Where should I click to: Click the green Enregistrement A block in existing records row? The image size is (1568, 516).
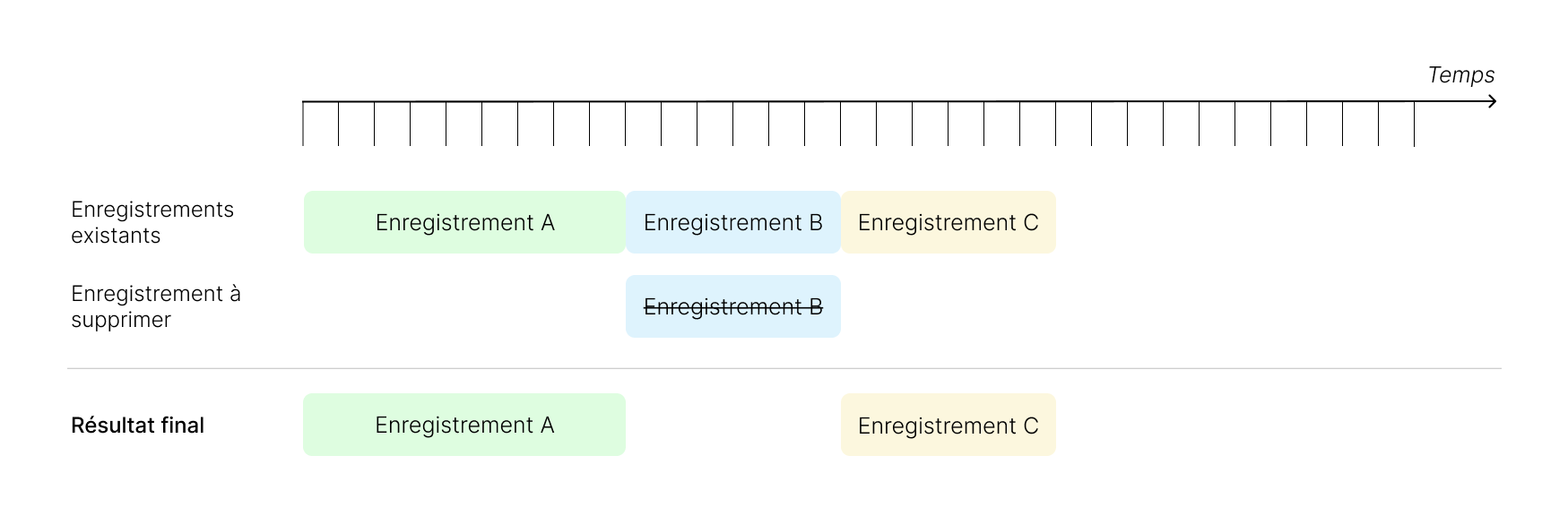click(464, 222)
